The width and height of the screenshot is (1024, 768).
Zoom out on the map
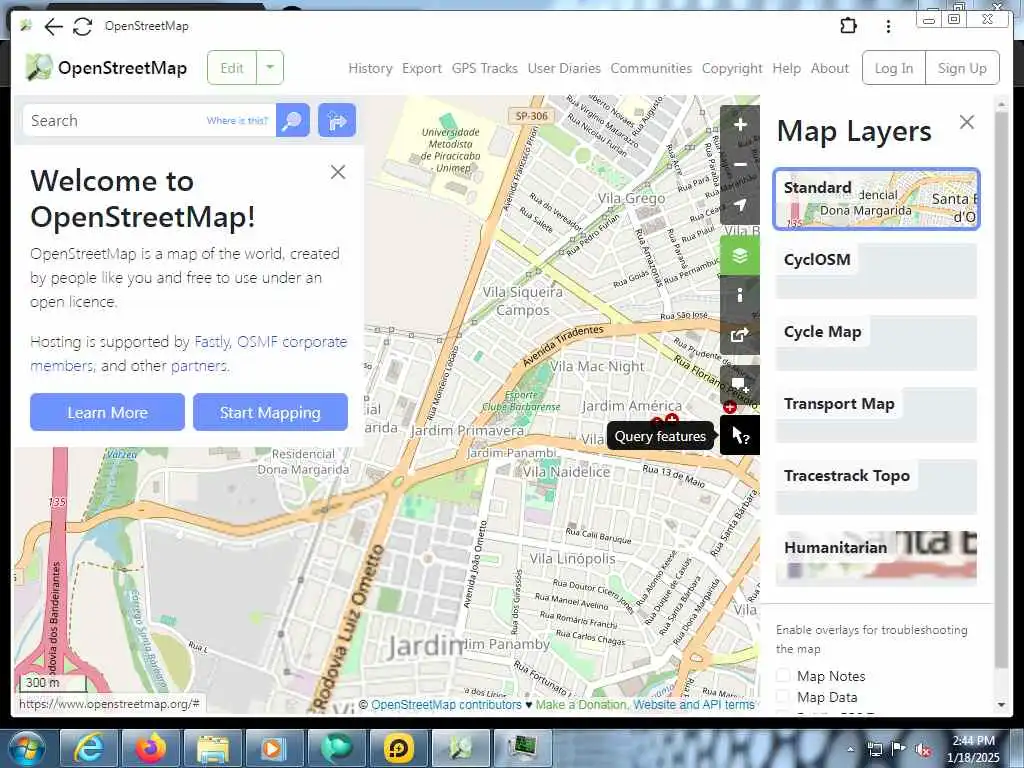pyautogui.click(x=740, y=165)
